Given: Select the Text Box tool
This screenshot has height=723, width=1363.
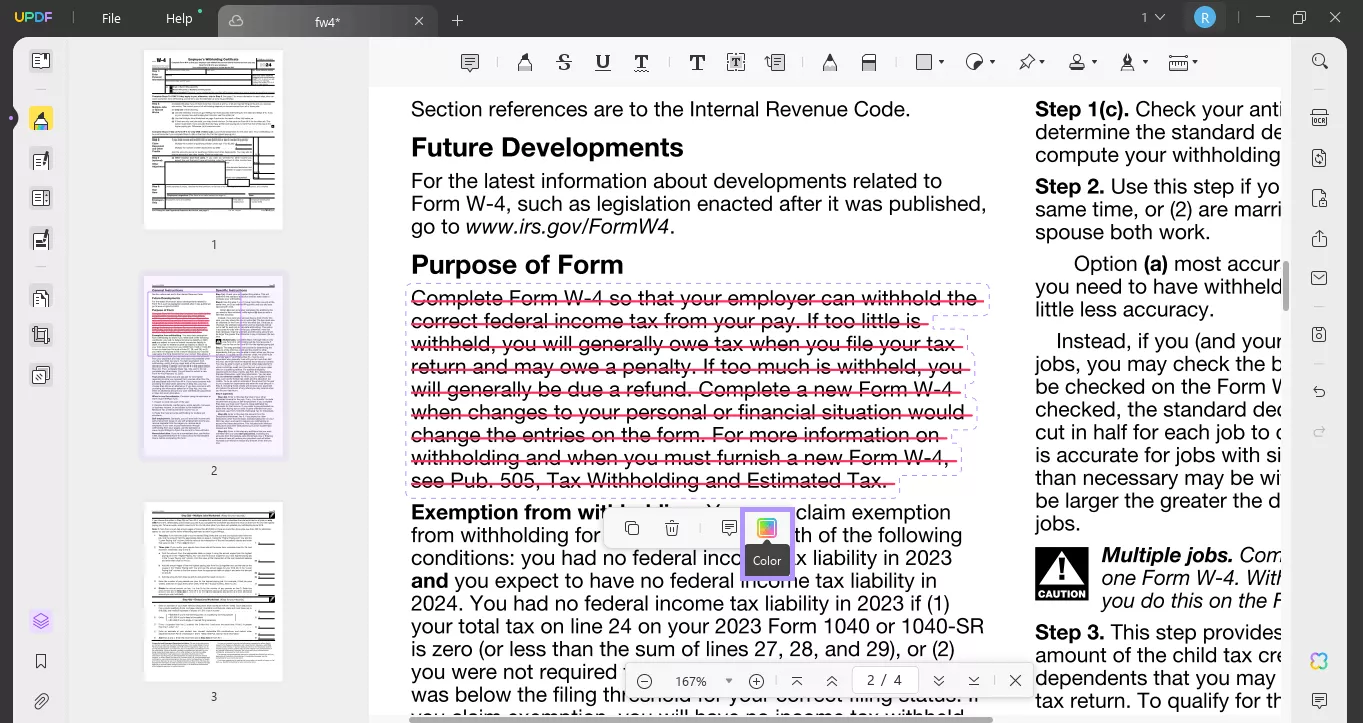Looking at the screenshot, I should click(736, 62).
